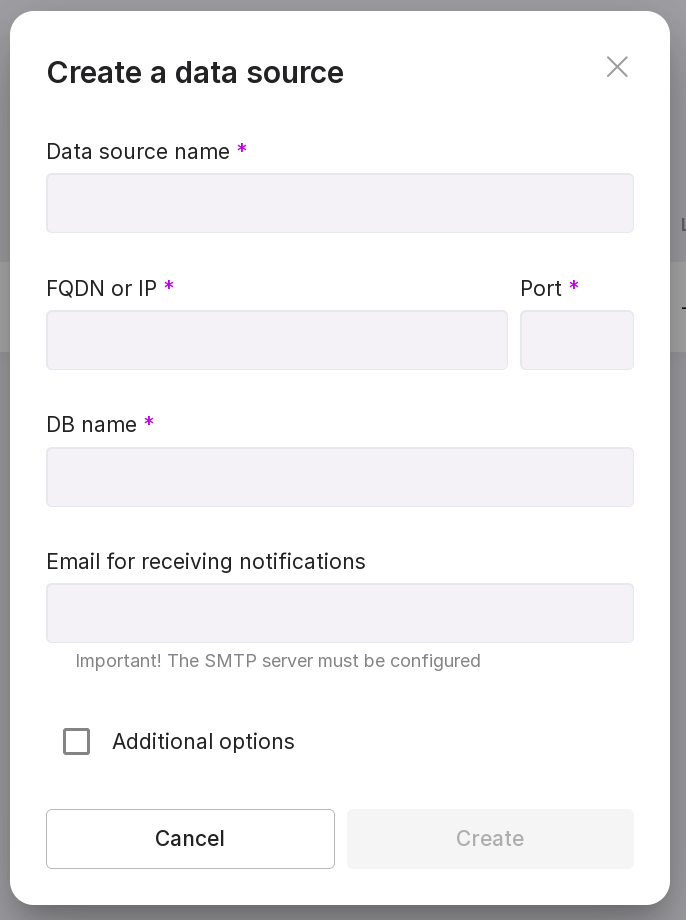Click the Create button
This screenshot has width=686, height=920.
tap(490, 839)
